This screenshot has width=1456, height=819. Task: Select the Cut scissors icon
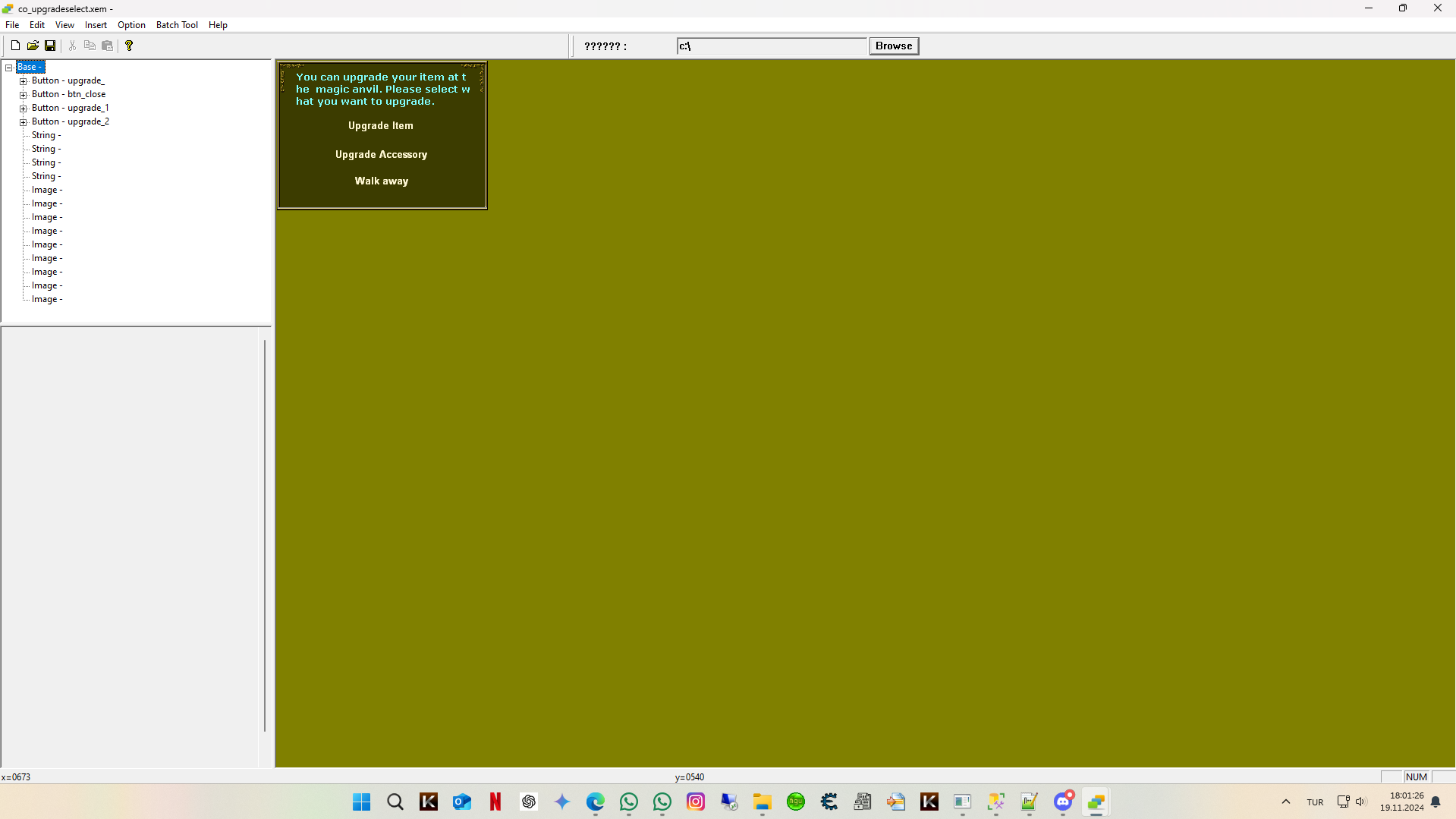point(72,45)
